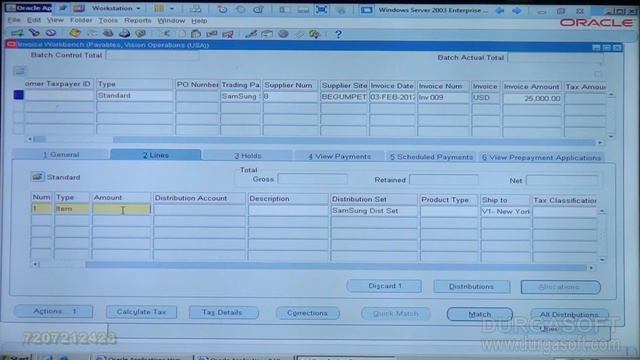The height and width of the screenshot is (360, 640).
Task: Click the Tax Details button
Action: (x=223, y=312)
